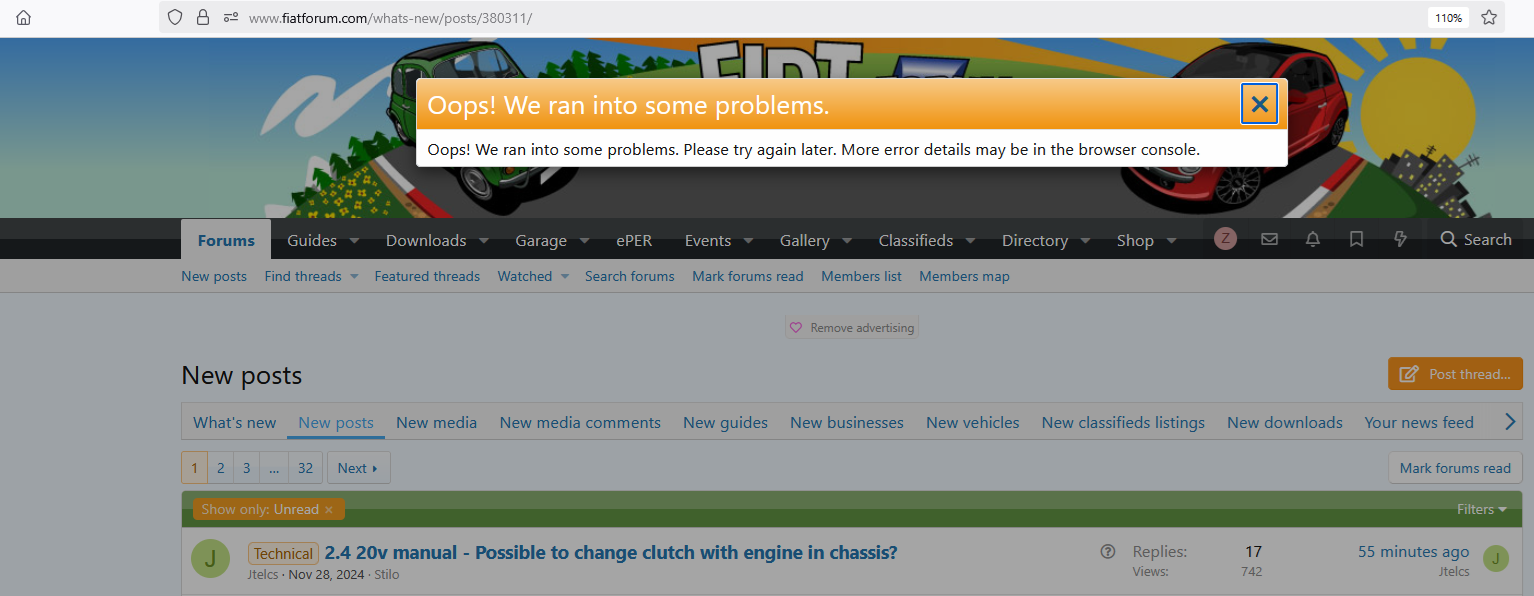
Task: Open the Classifieds navigation item
Action: tap(916, 240)
